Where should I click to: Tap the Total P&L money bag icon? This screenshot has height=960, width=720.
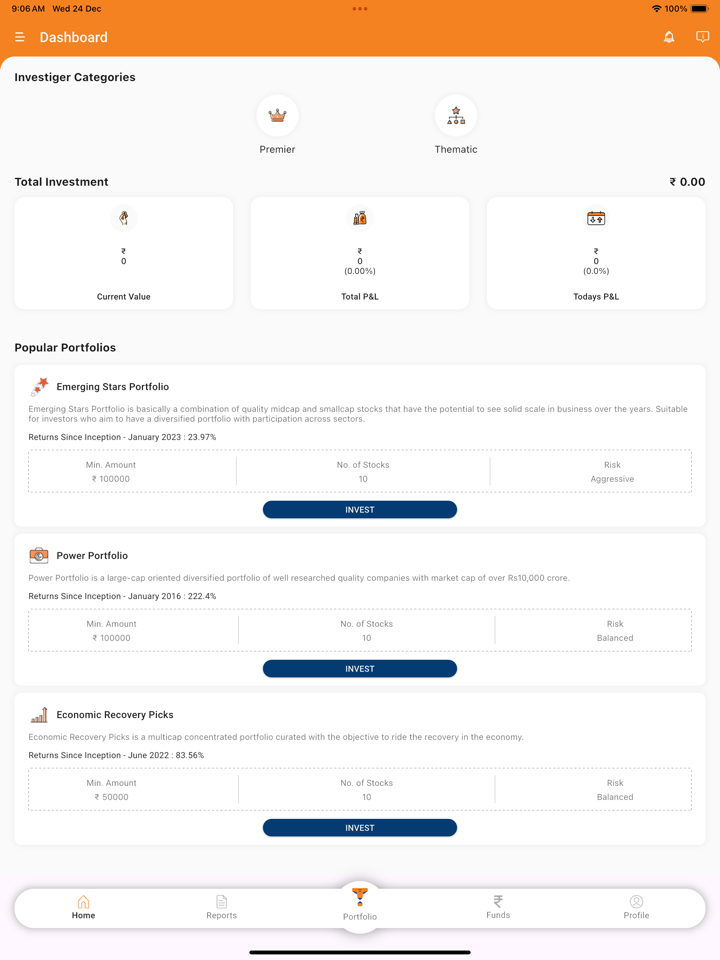click(360, 218)
